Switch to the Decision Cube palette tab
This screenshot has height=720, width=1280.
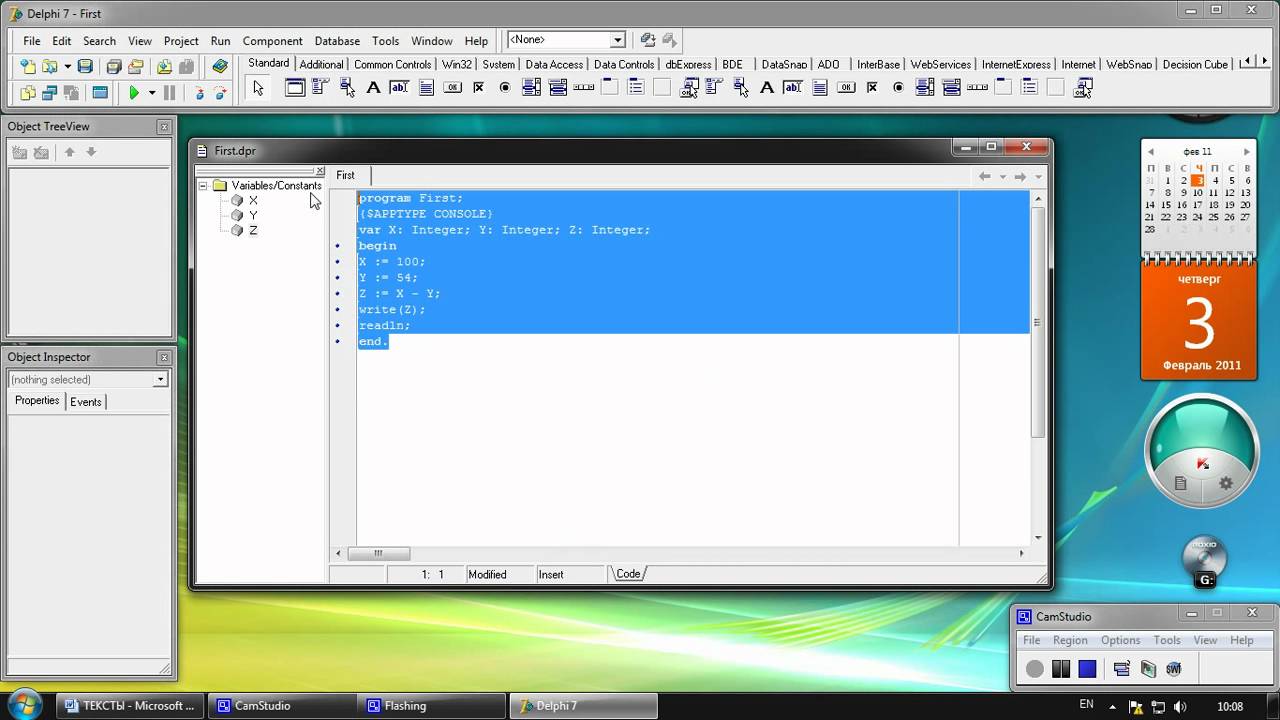(x=1195, y=64)
